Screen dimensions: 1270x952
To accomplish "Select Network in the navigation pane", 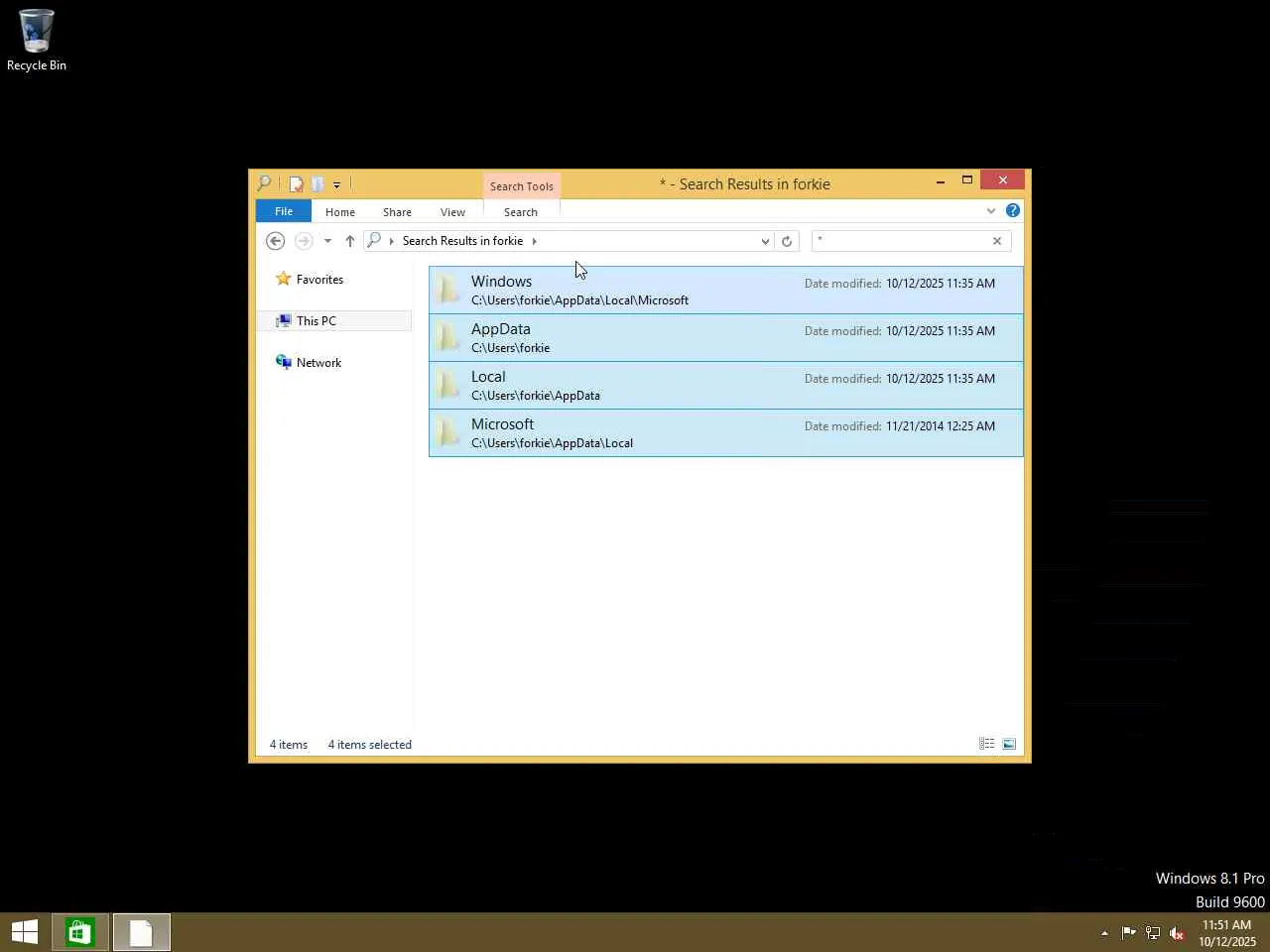I will (x=318, y=363).
